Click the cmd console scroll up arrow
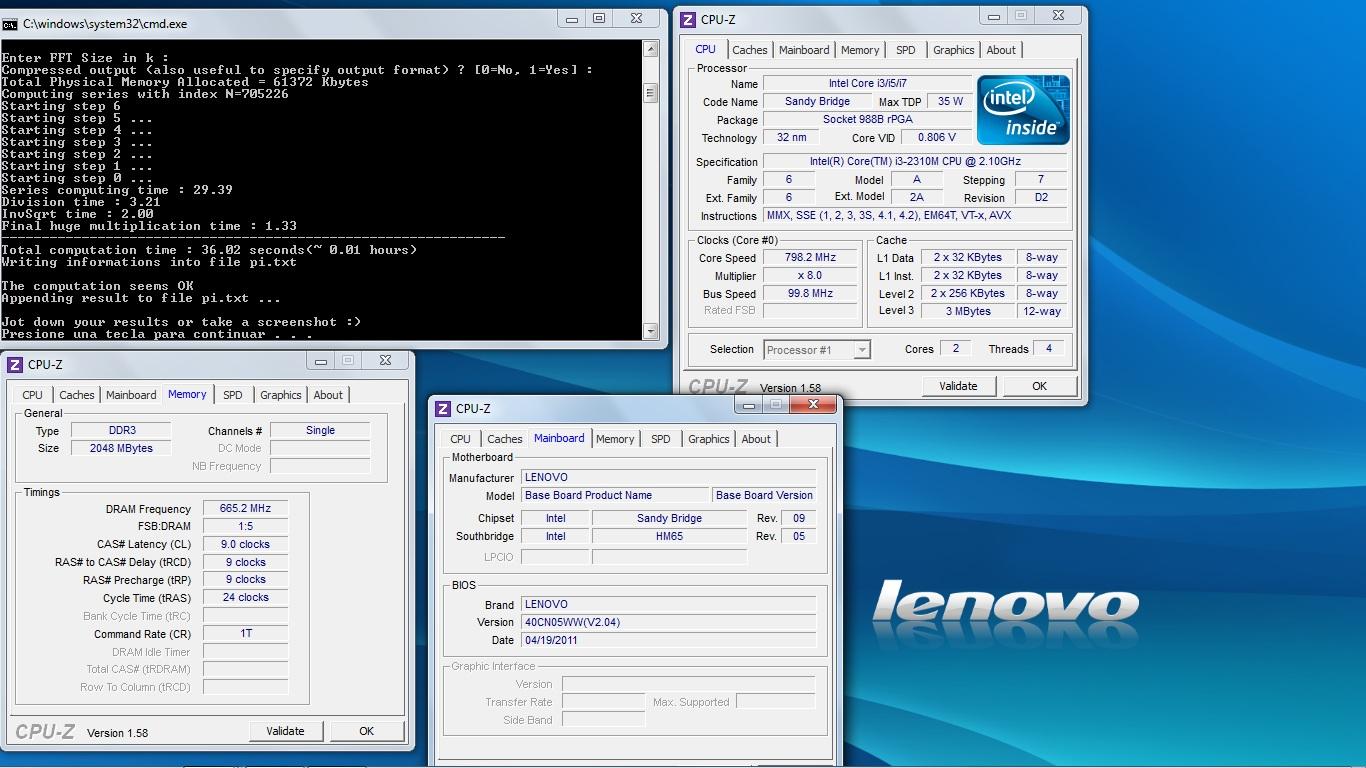The image size is (1366, 768). pos(650,49)
